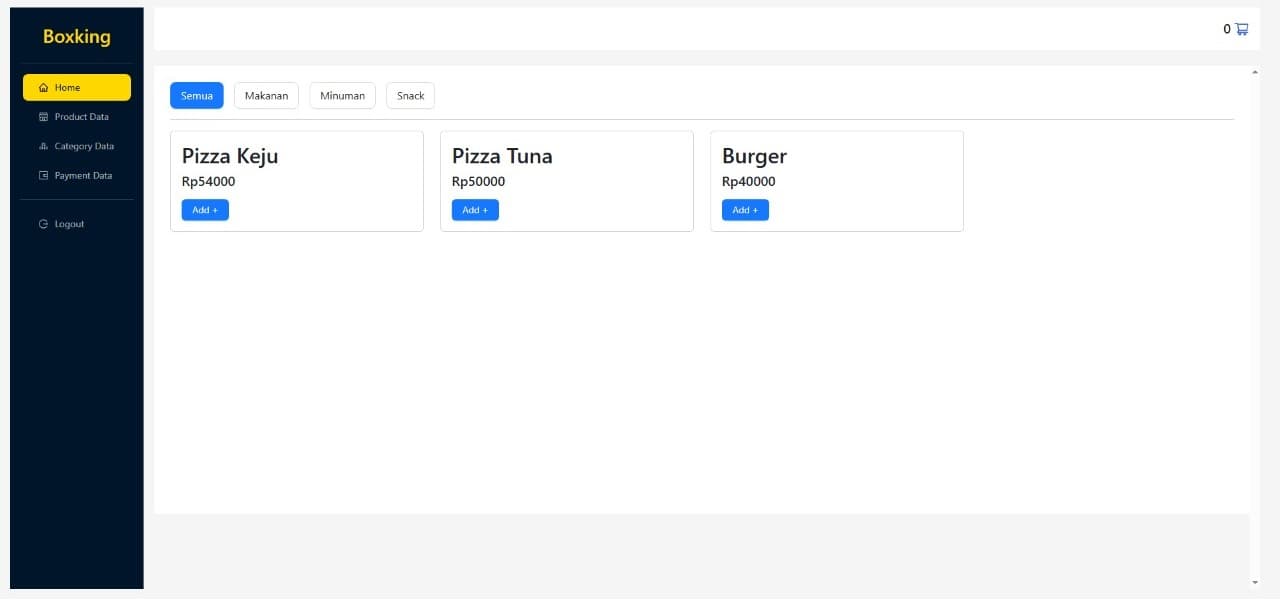Image resolution: width=1280 pixels, height=600 pixels.
Task: Click the Category Data icon
Action: coord(43,146)
